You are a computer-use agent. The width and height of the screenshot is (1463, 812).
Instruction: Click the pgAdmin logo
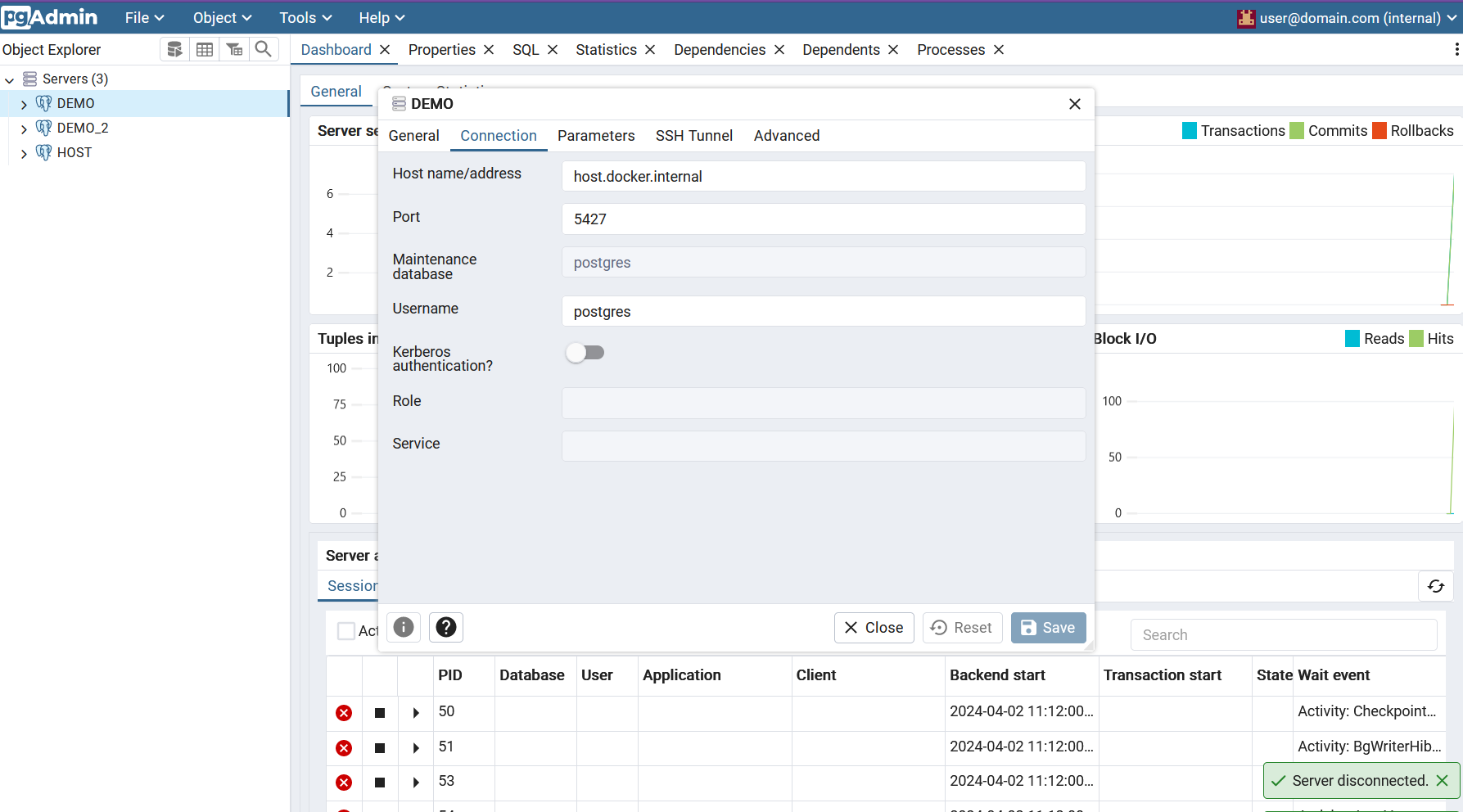click(x=50, y=17)
